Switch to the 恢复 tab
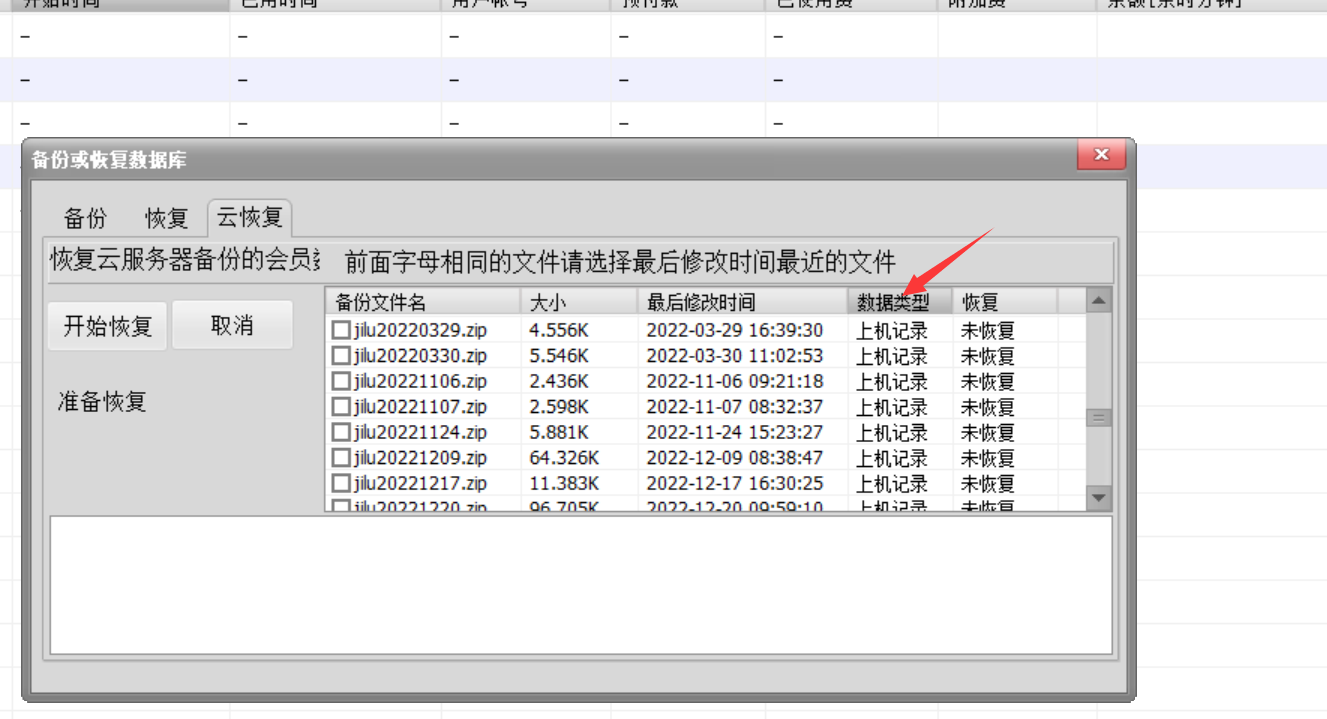This screenshot has height=719, width=1327. point(167,218)
